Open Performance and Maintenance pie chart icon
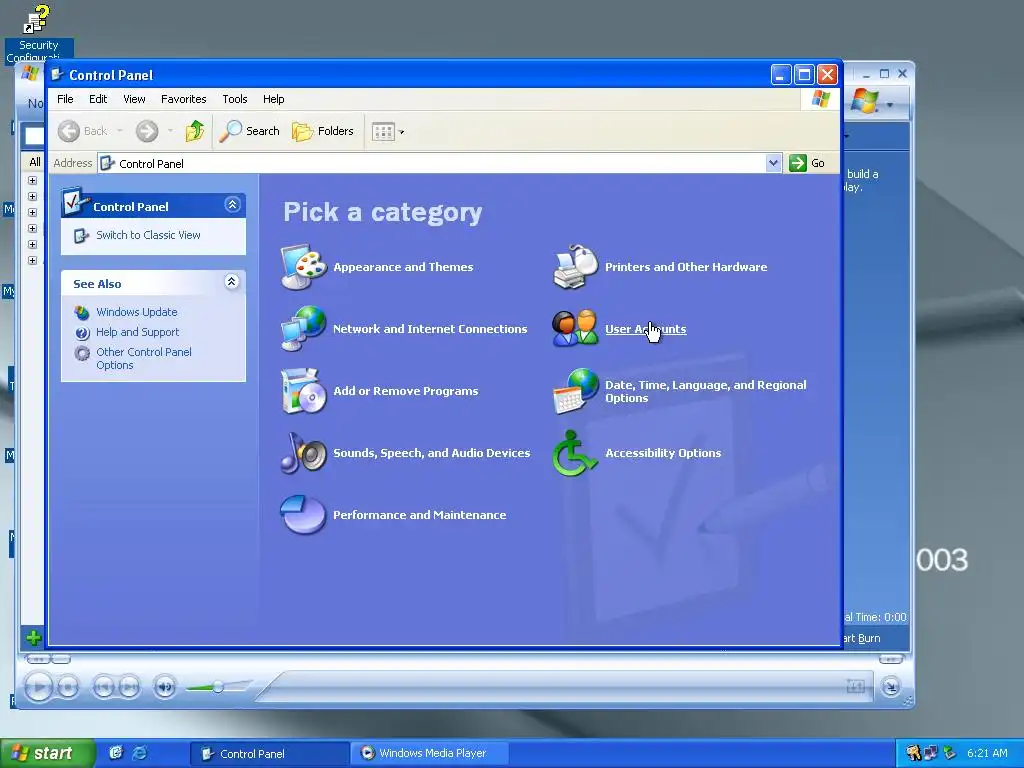The width and height of the screenshot is (1024, 768). (x=304, y=515)
